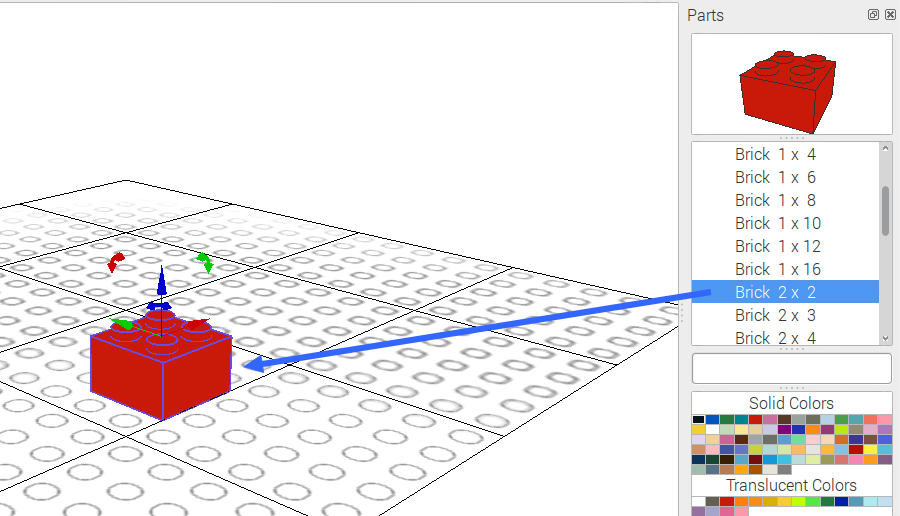Click the parts search field below the list

pyautogui.click(x=792, y=368)
